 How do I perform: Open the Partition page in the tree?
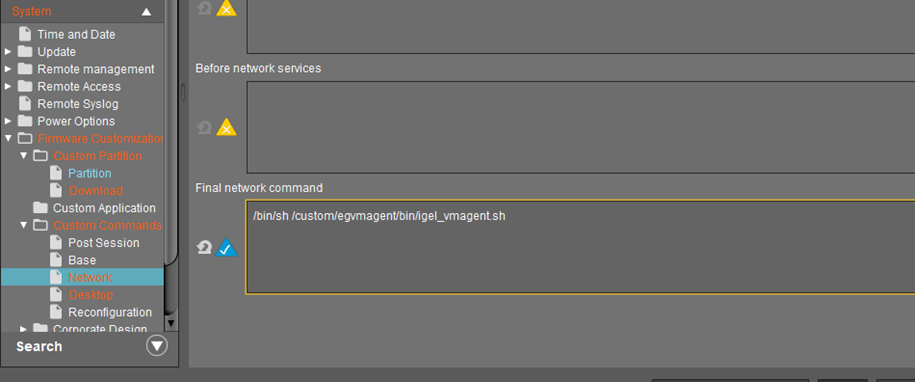[x=89, y=173]
